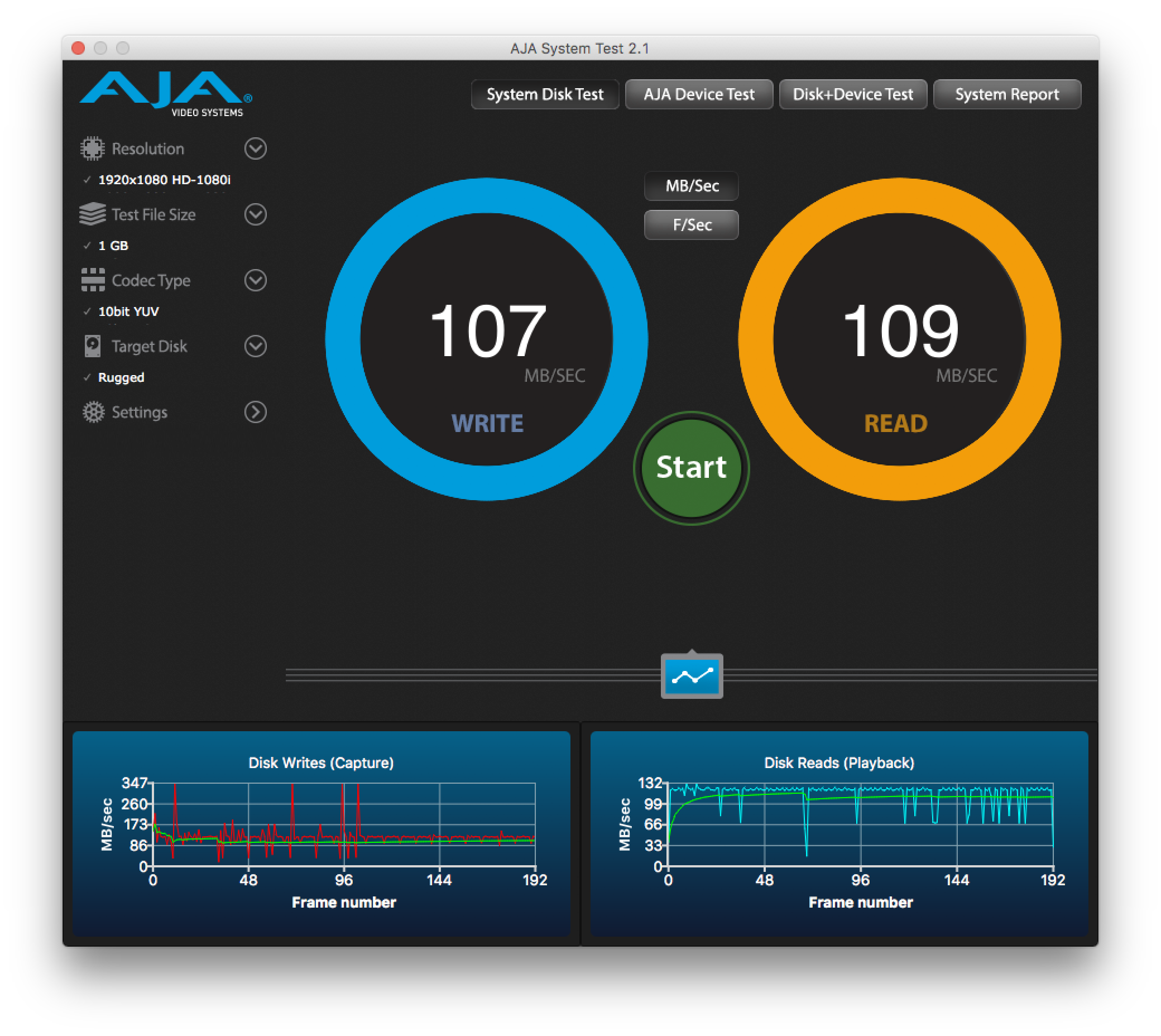Expand the Resolution dropdown chevron
This screenshot has width=1161, height=1036.
point(256,148)
